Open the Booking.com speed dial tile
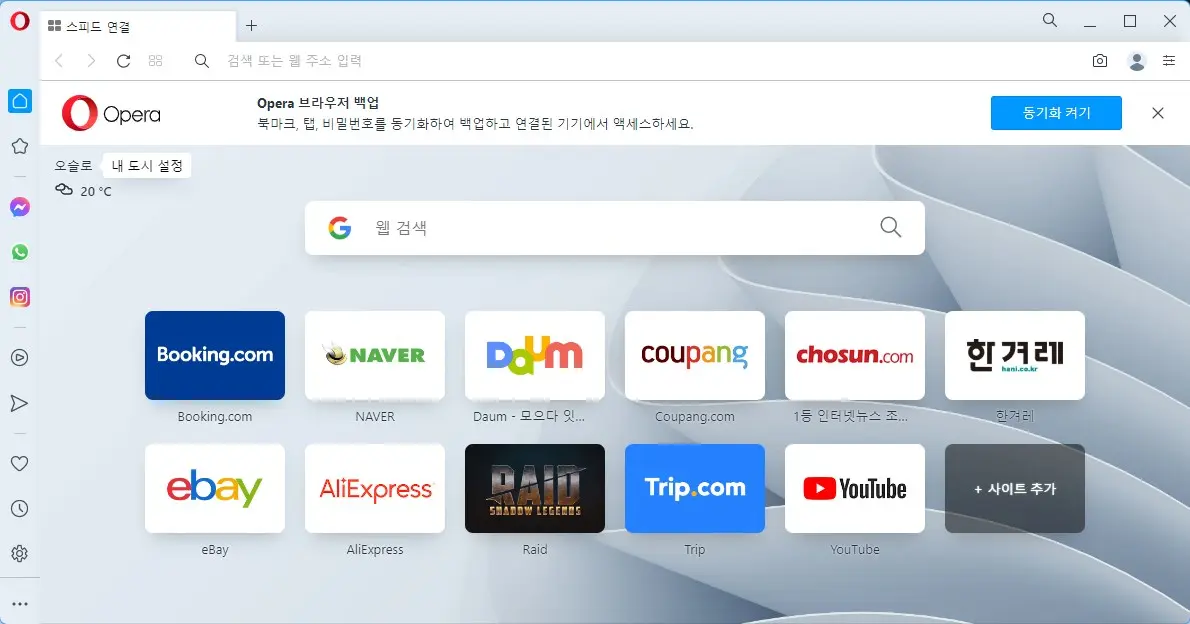This screenshot has height=624, width=1190. click(x=215, y=355)
